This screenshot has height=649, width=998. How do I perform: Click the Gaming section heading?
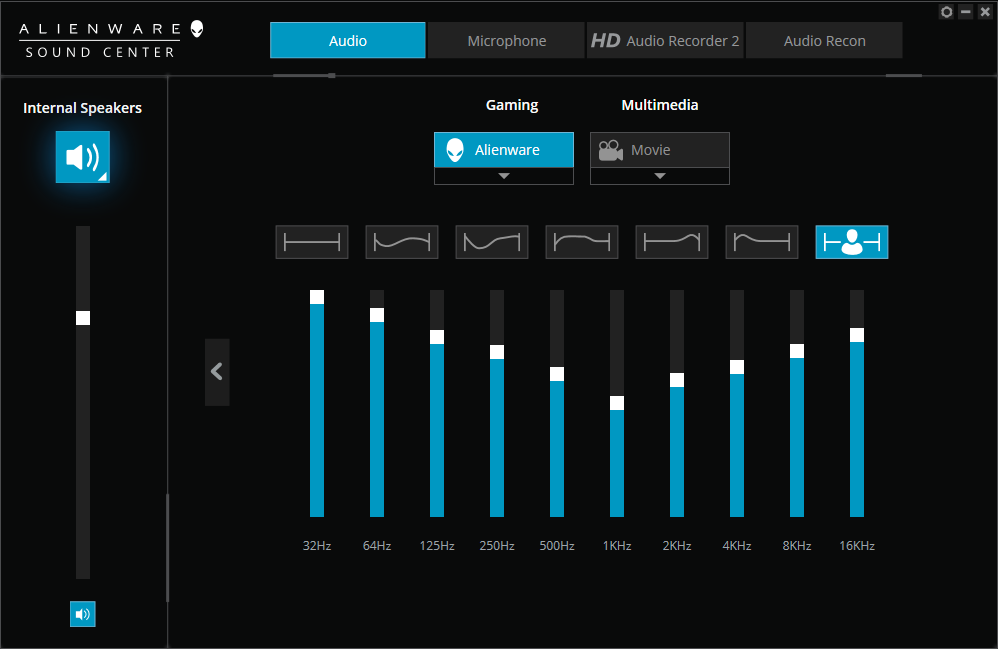(512, 106)
